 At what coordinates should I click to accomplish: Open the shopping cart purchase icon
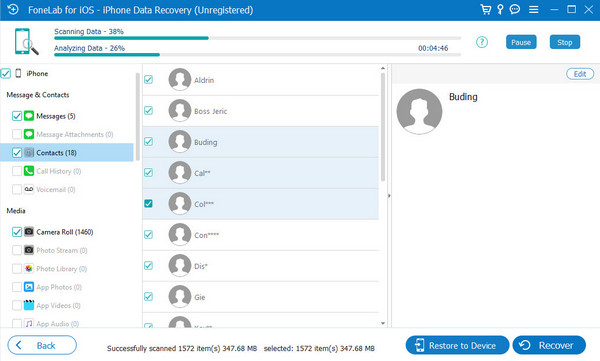coord(486,10)
